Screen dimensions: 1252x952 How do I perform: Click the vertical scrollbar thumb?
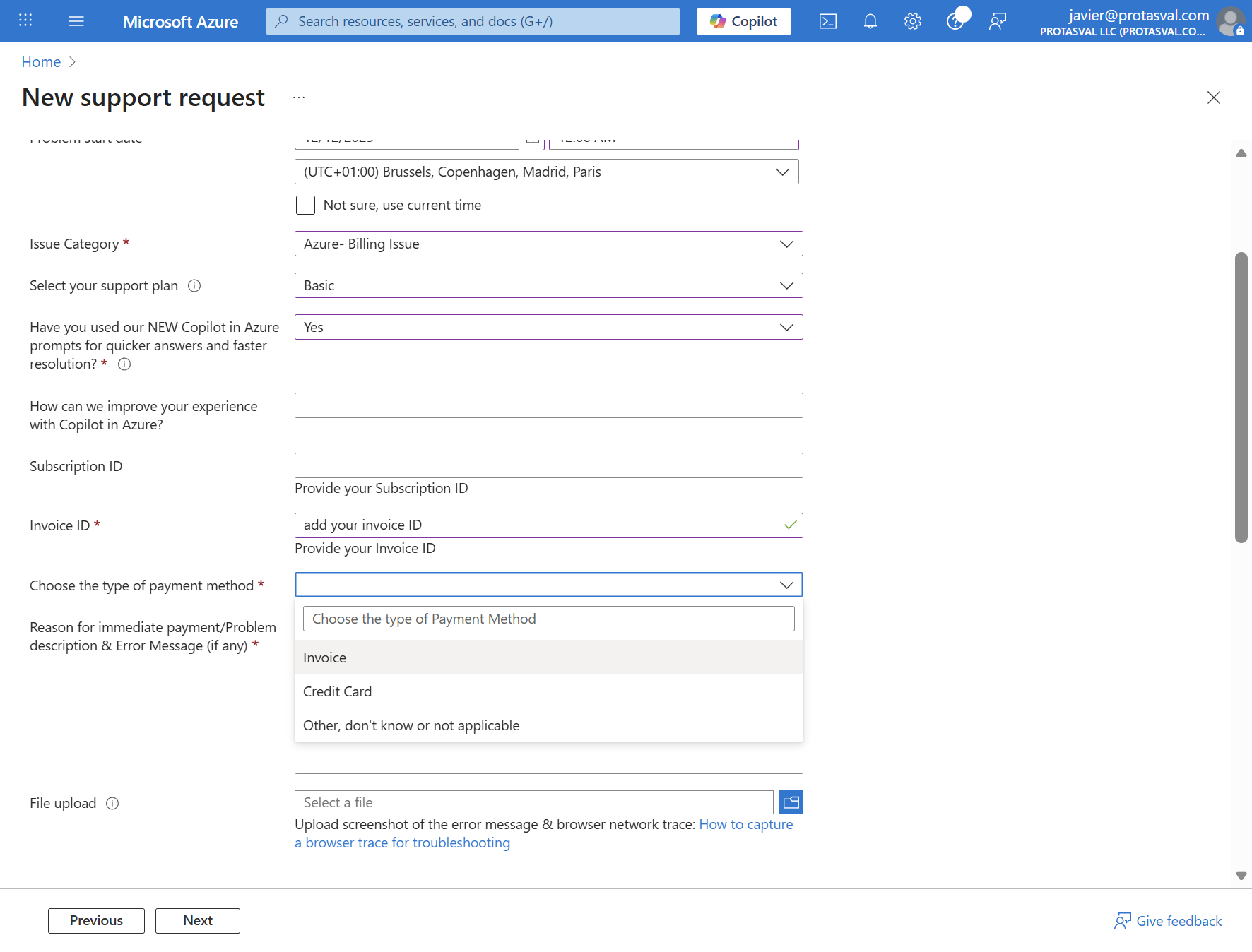1241,398
